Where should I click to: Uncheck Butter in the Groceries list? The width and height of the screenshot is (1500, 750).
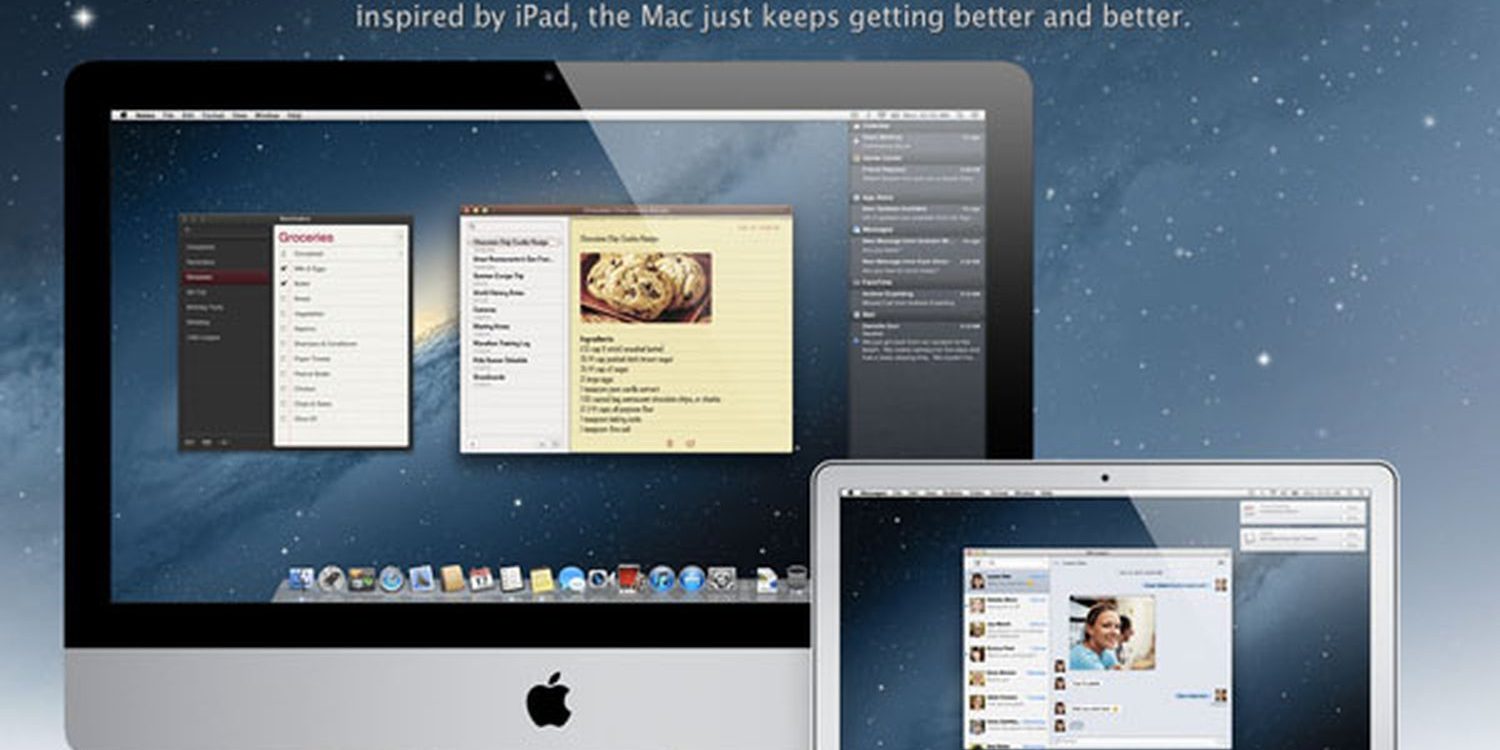(x=283, y=284)
